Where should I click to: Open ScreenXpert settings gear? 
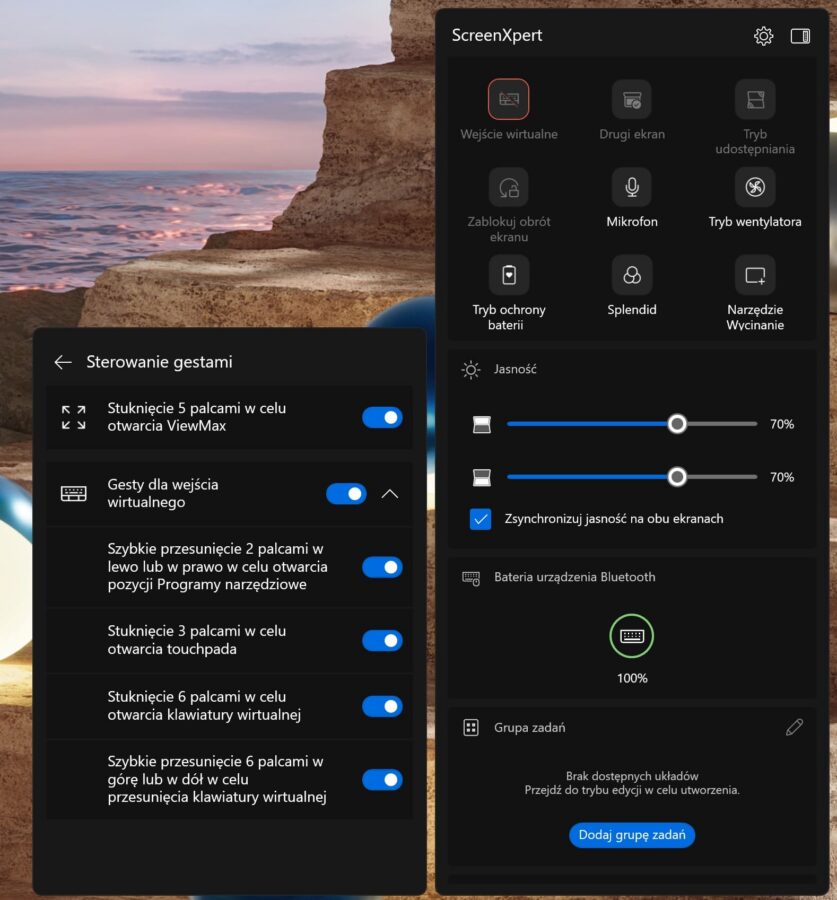pyautogui.click(x=763, y=36)
